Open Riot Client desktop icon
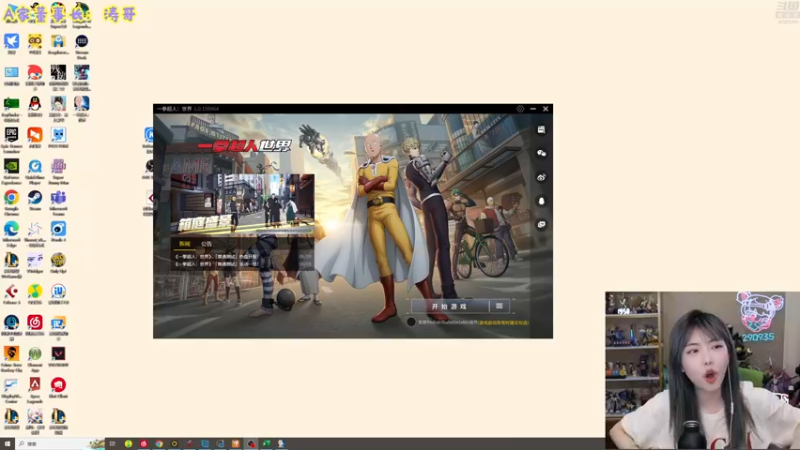The image size is (800, 450). pos(58,388)
